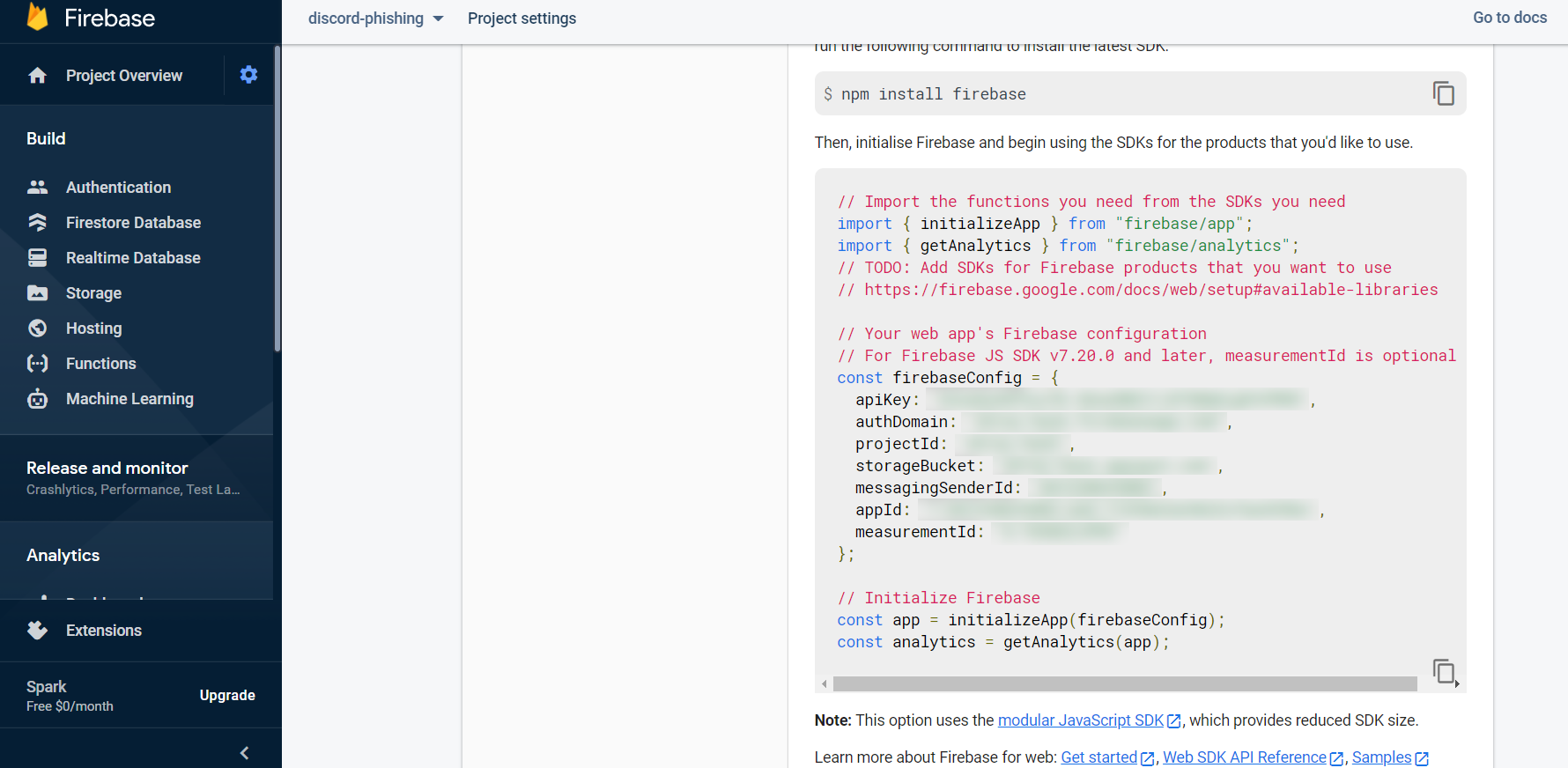The image size is (1568, 768).
Task: Click the sidebar vertical scrollbar
Action: pyautogui.click(x=277, y=198)
